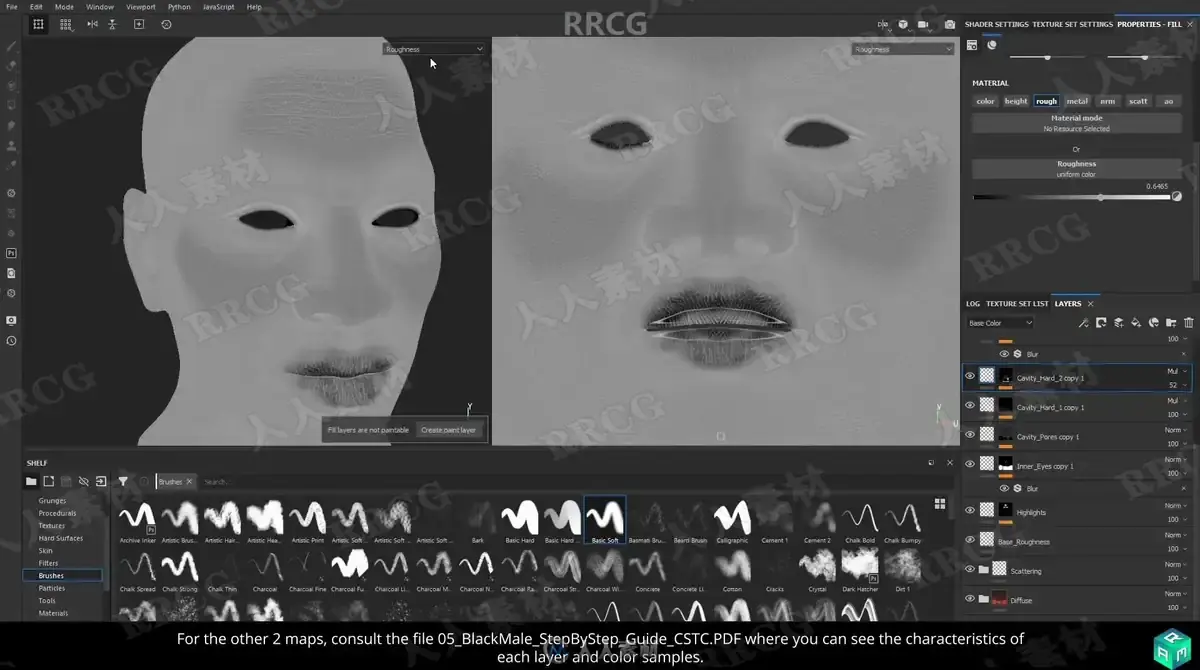The image size is (1200, 670).
Task: Select the Paint brush tool in left sidebar
Action: pyautogui.click(x=11, y=46)
